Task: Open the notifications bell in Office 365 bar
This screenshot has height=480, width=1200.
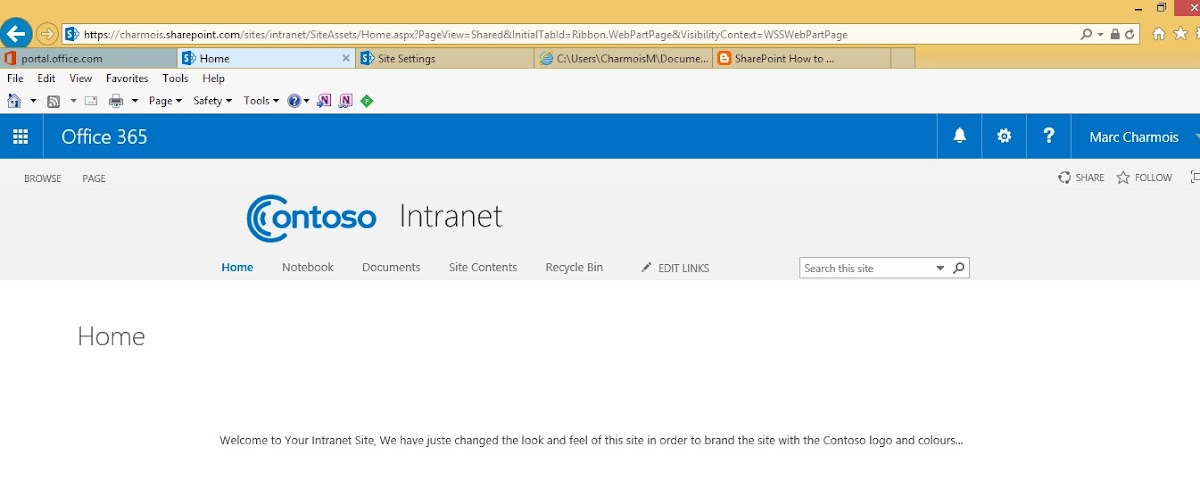Action: pos(960,137)
